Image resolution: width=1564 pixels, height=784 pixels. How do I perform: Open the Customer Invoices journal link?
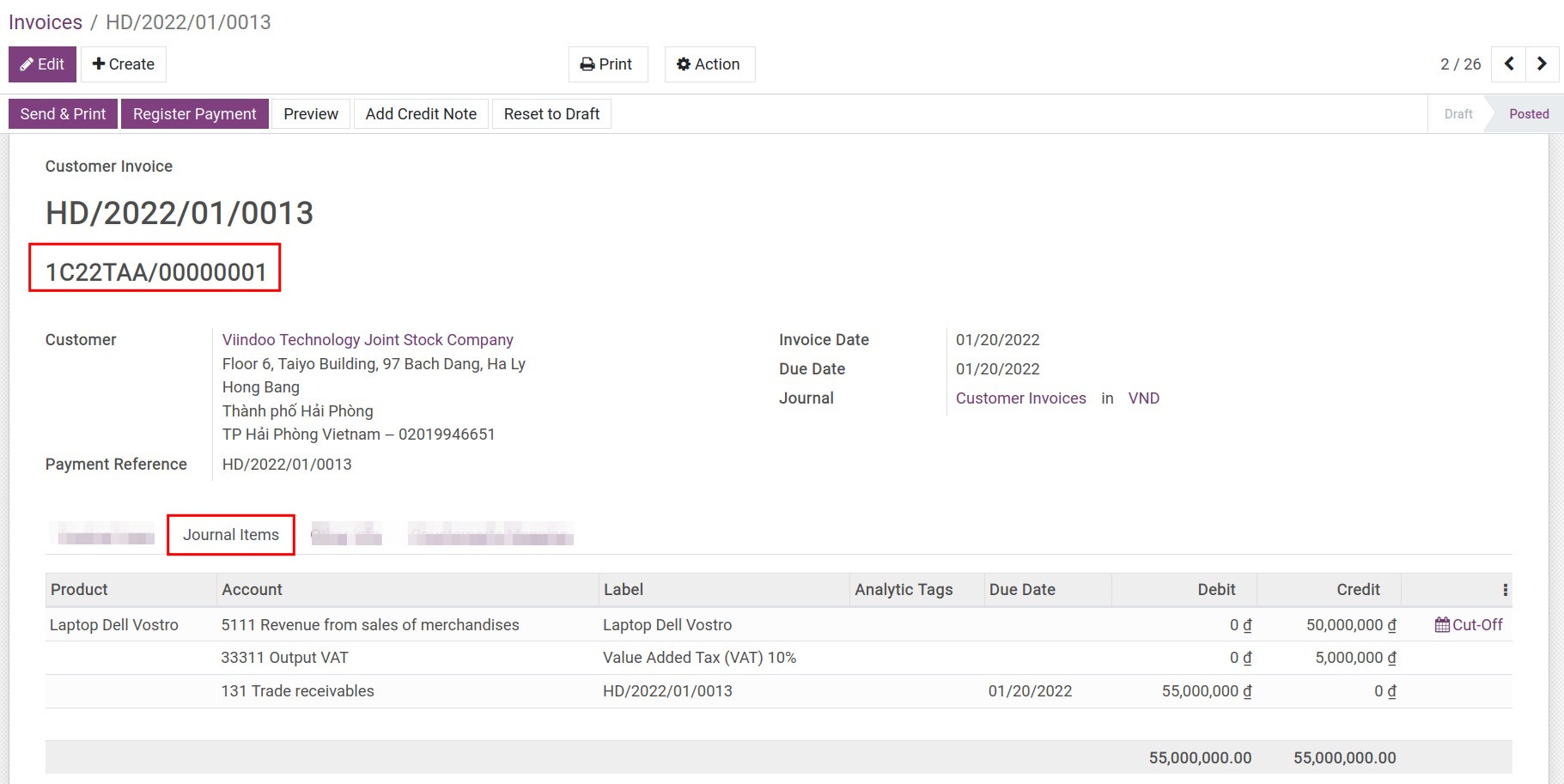pos(1020,398)
